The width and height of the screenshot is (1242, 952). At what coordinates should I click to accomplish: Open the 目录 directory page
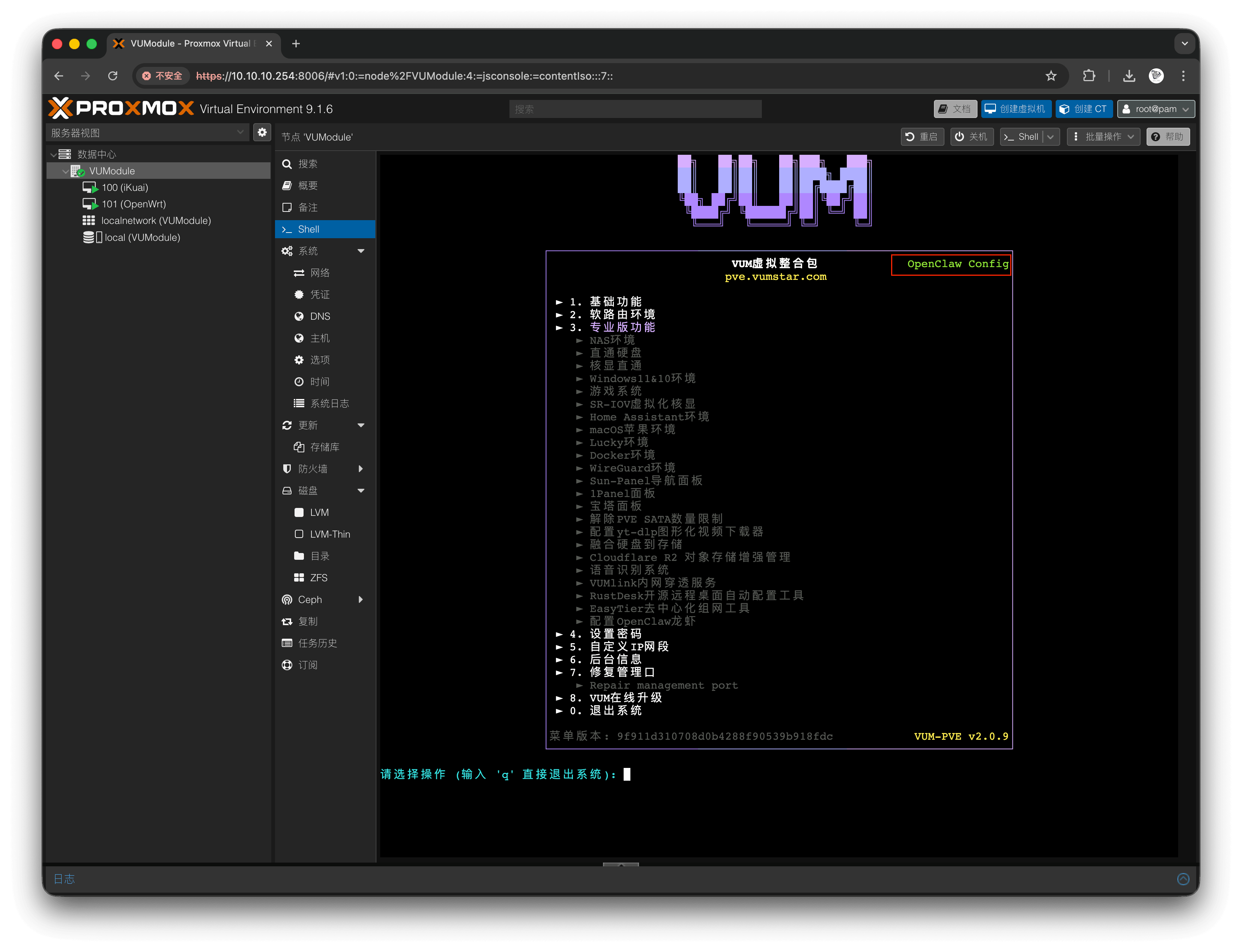(325, 556)
